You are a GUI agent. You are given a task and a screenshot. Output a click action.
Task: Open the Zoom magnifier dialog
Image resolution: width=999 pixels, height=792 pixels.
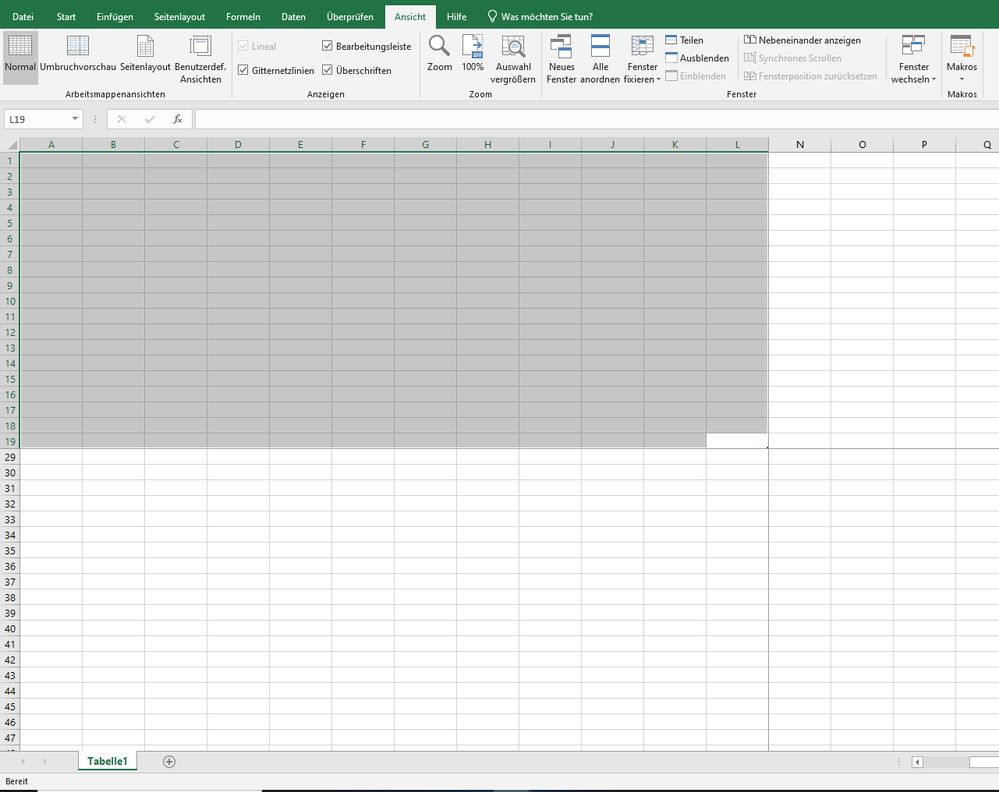coord(440,54)
